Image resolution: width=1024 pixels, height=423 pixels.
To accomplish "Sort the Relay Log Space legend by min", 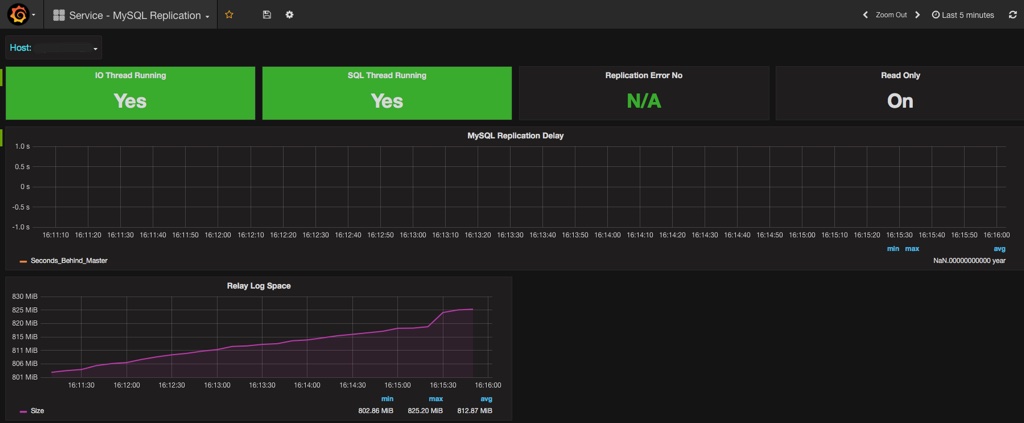I will (387, 399).
